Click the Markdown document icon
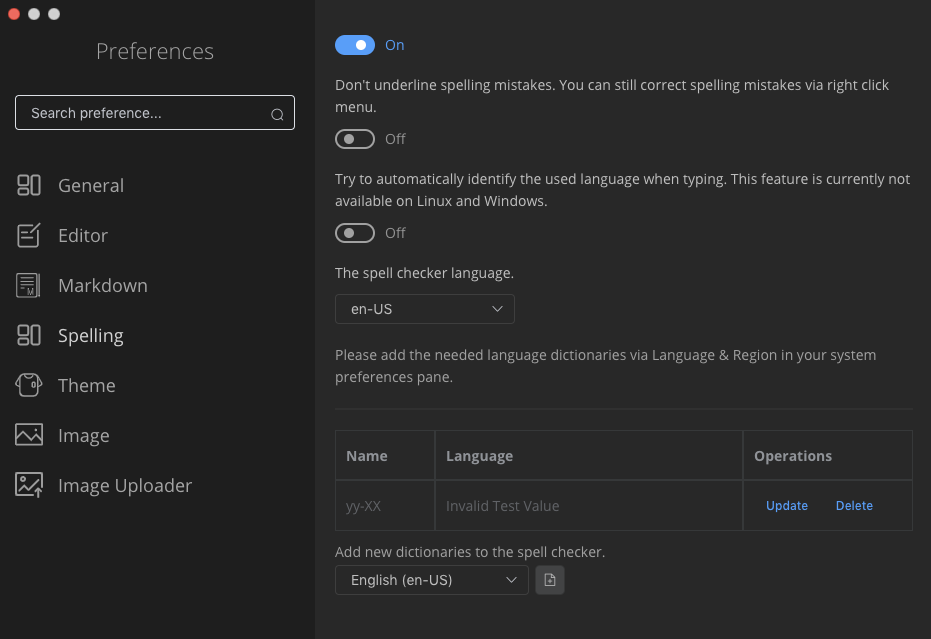This screenshot has width=931, height=639. [x=29, y=285]
